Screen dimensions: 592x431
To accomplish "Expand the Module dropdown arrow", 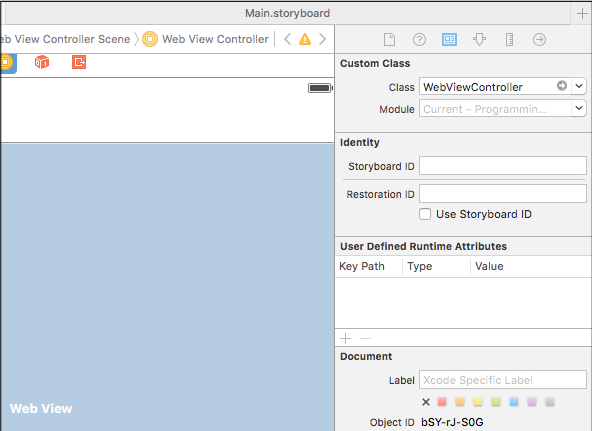I will click(579, 109).
